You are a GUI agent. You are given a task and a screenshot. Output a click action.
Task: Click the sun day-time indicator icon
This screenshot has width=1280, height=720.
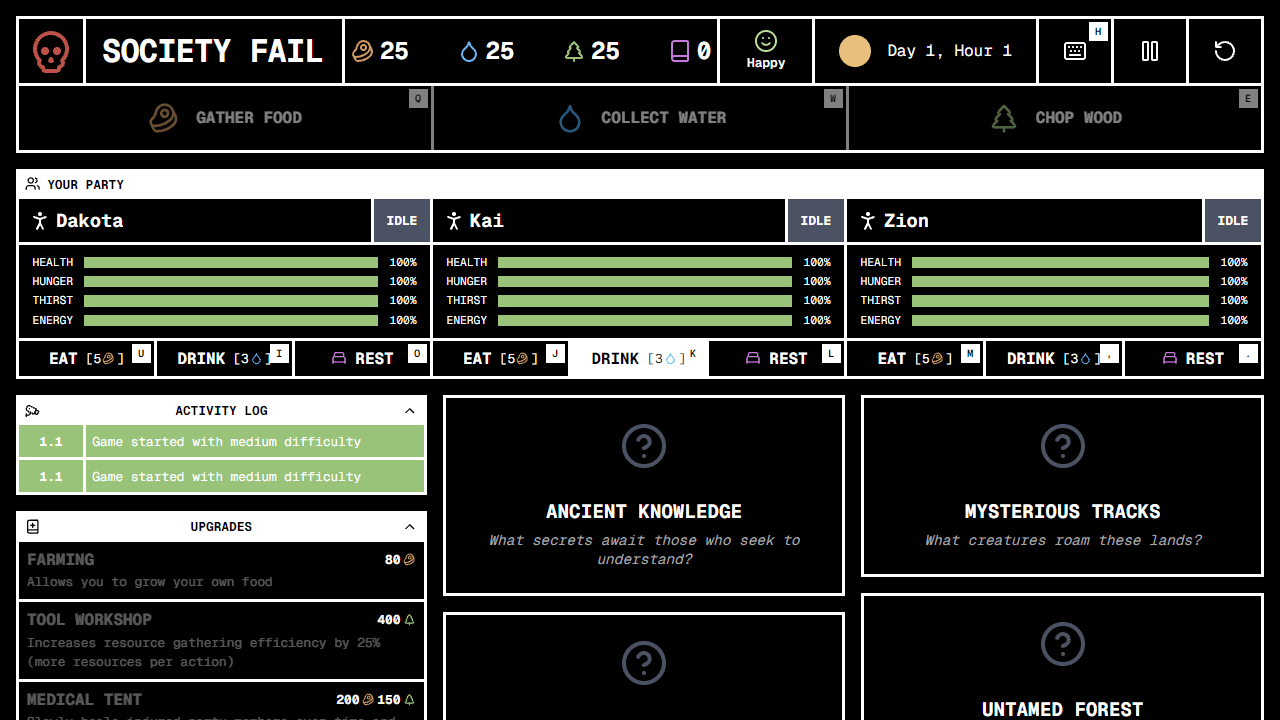coord(855,51)
